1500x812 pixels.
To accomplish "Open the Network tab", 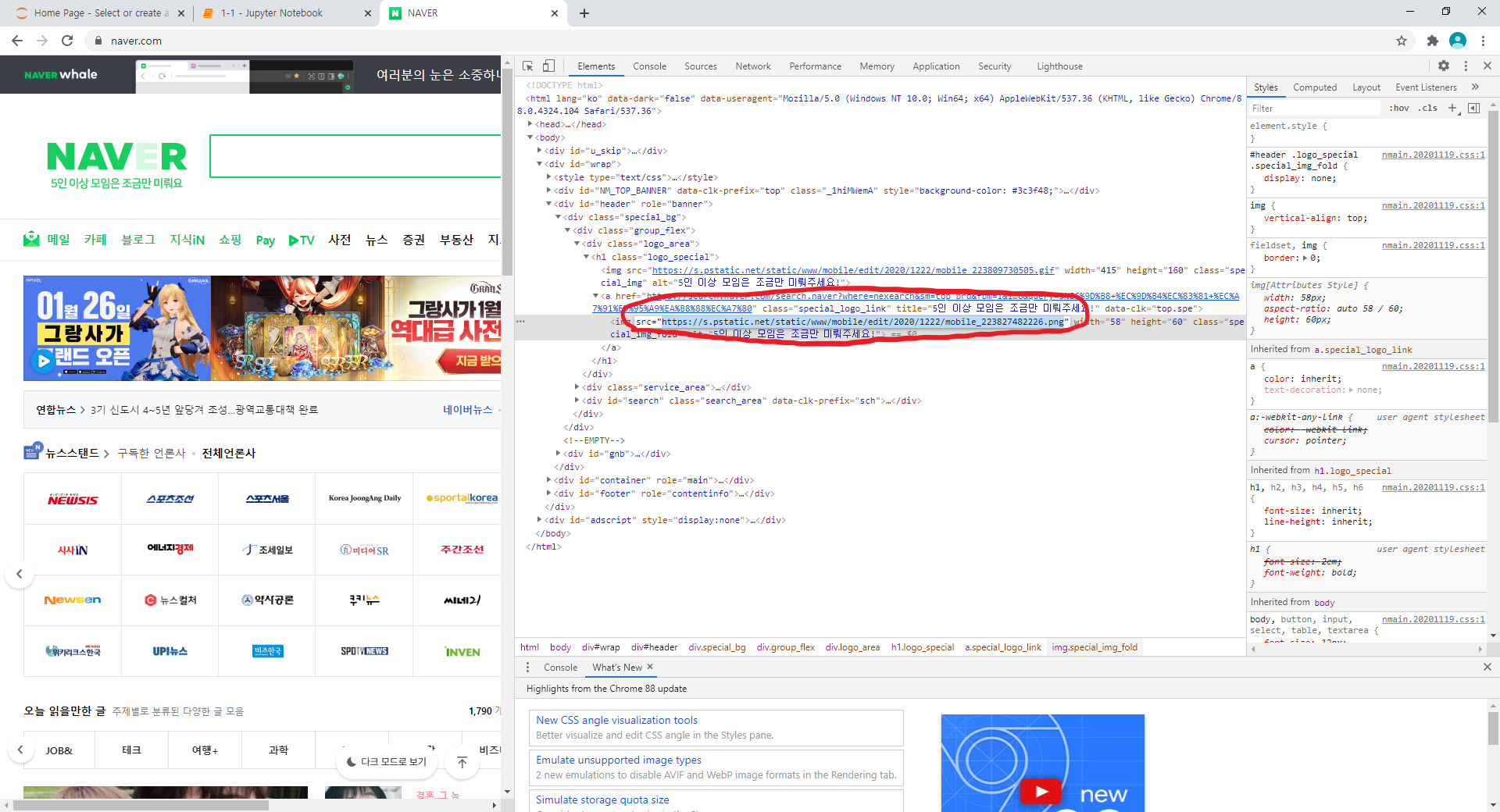I will 753,66.
